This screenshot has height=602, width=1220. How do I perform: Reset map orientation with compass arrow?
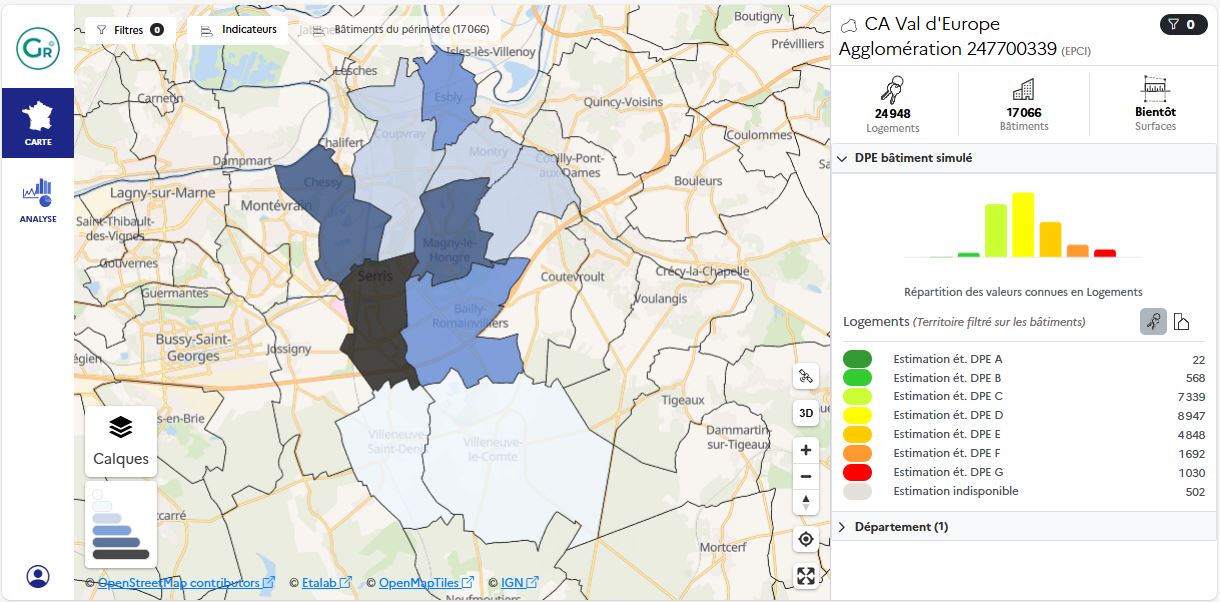tap(805, 501)
